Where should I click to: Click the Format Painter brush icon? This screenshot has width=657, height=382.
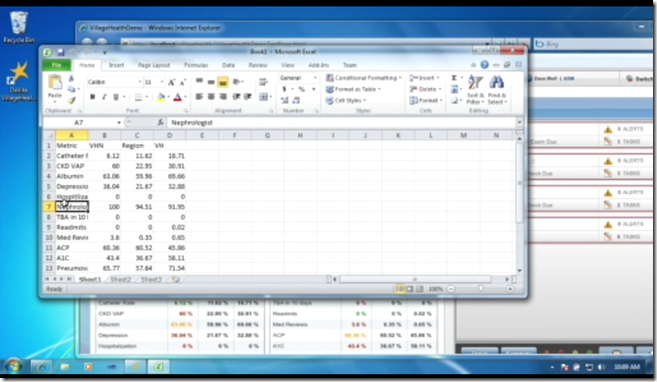pyautogui.click(x=72, y=101)
